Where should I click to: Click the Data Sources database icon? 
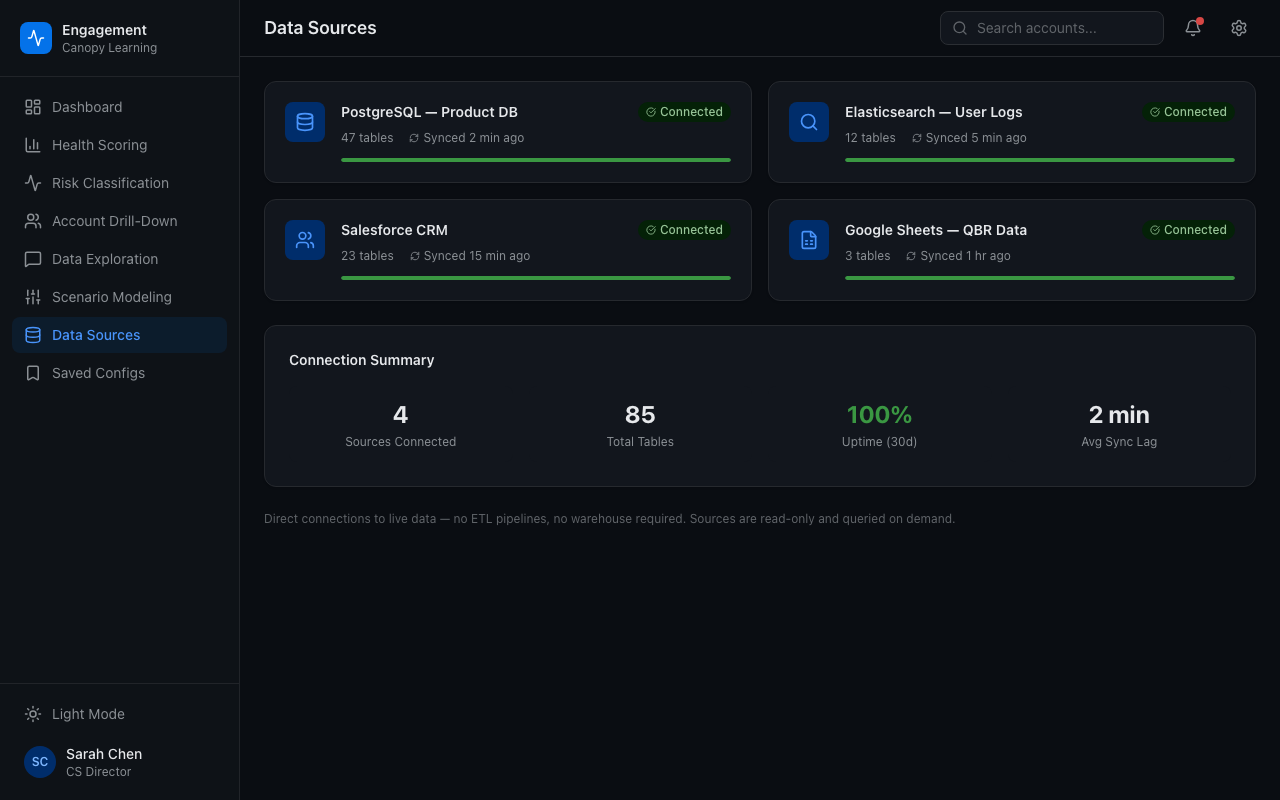pos(33,335)
